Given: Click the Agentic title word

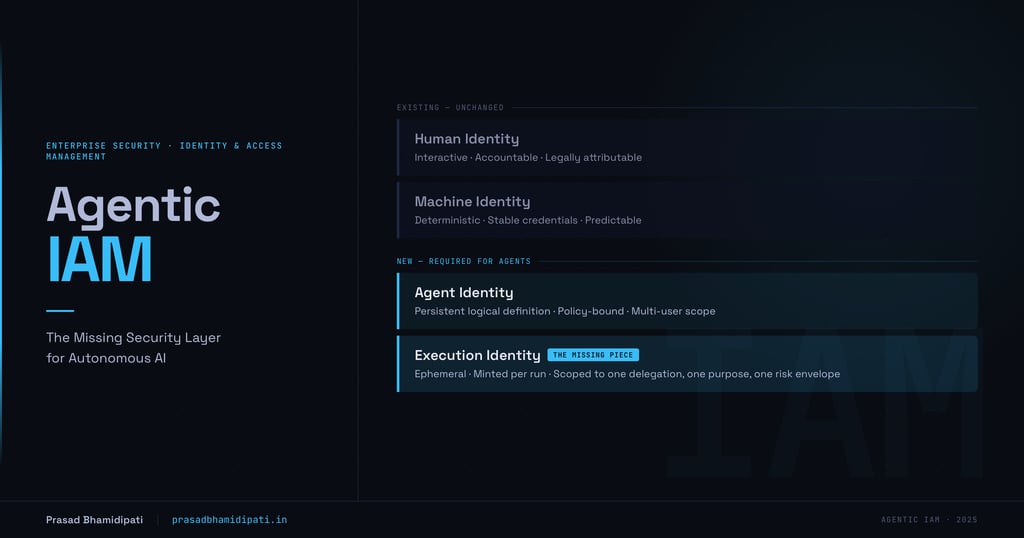Looking at the screenshot, I should (133, 204).
